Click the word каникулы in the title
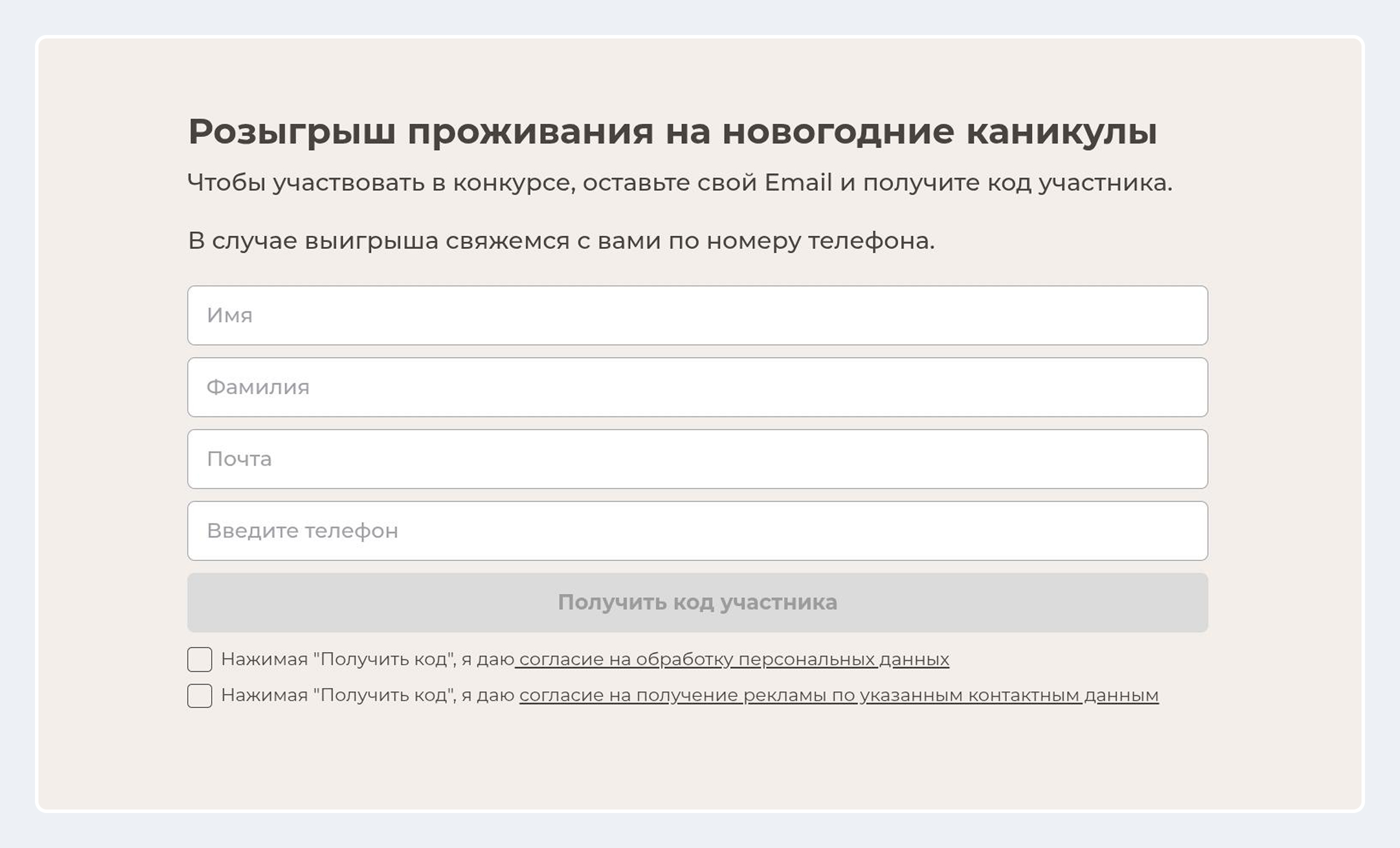The width and height of the screenshot is (1400, 848). [1061, 132]
